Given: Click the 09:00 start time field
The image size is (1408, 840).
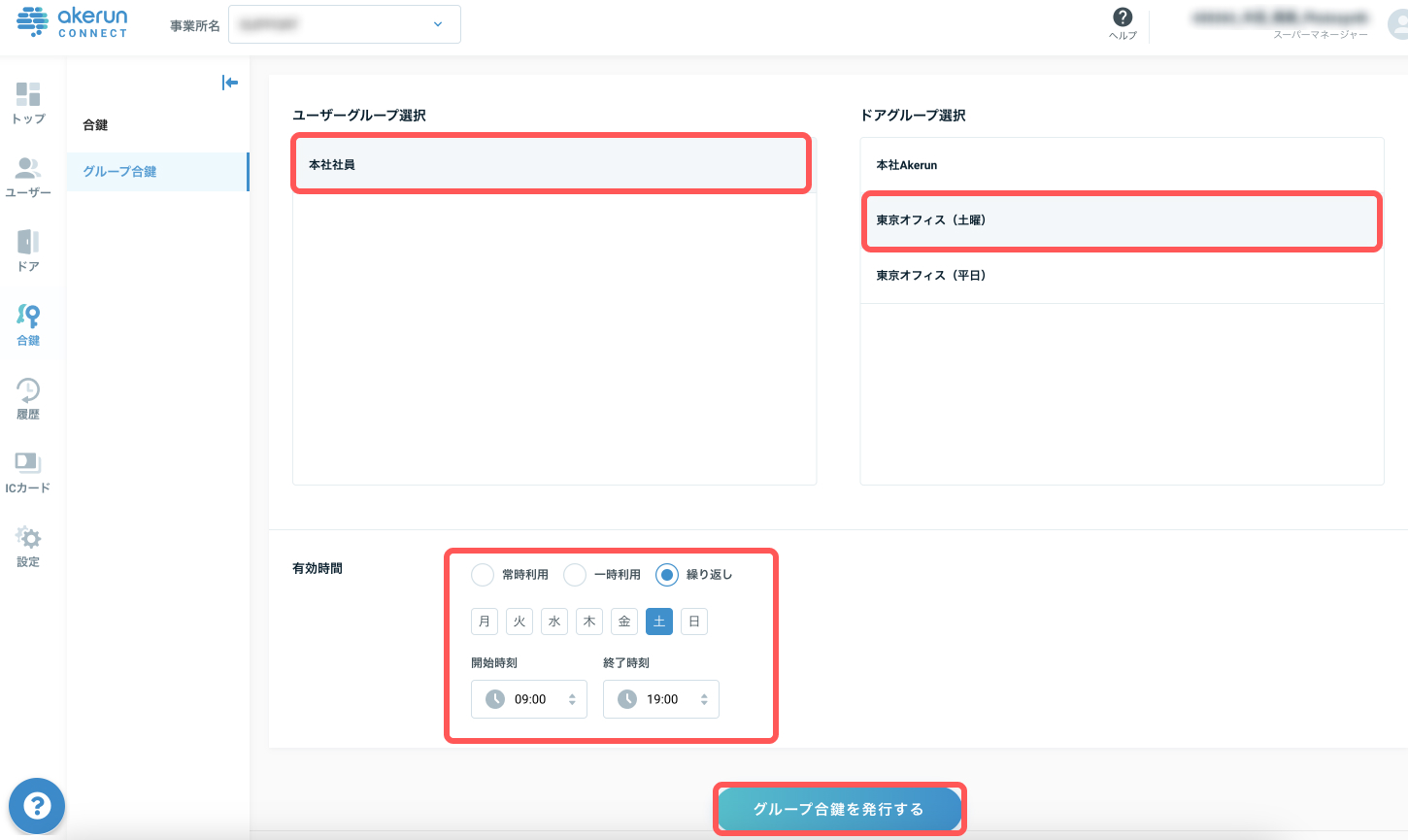Looking at the screenshot, I should [529, 699].
